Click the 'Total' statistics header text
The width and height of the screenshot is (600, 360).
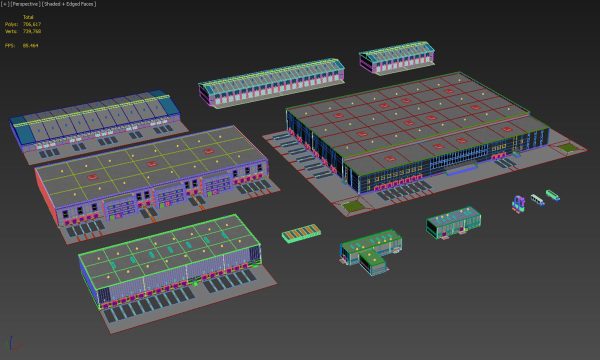(28, 17)
